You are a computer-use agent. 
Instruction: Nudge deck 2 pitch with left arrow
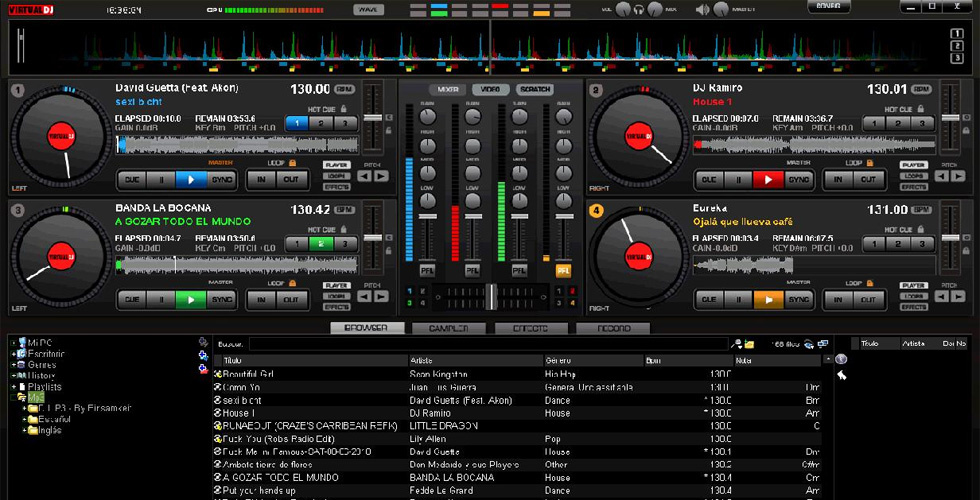click(x=942, y=176)
